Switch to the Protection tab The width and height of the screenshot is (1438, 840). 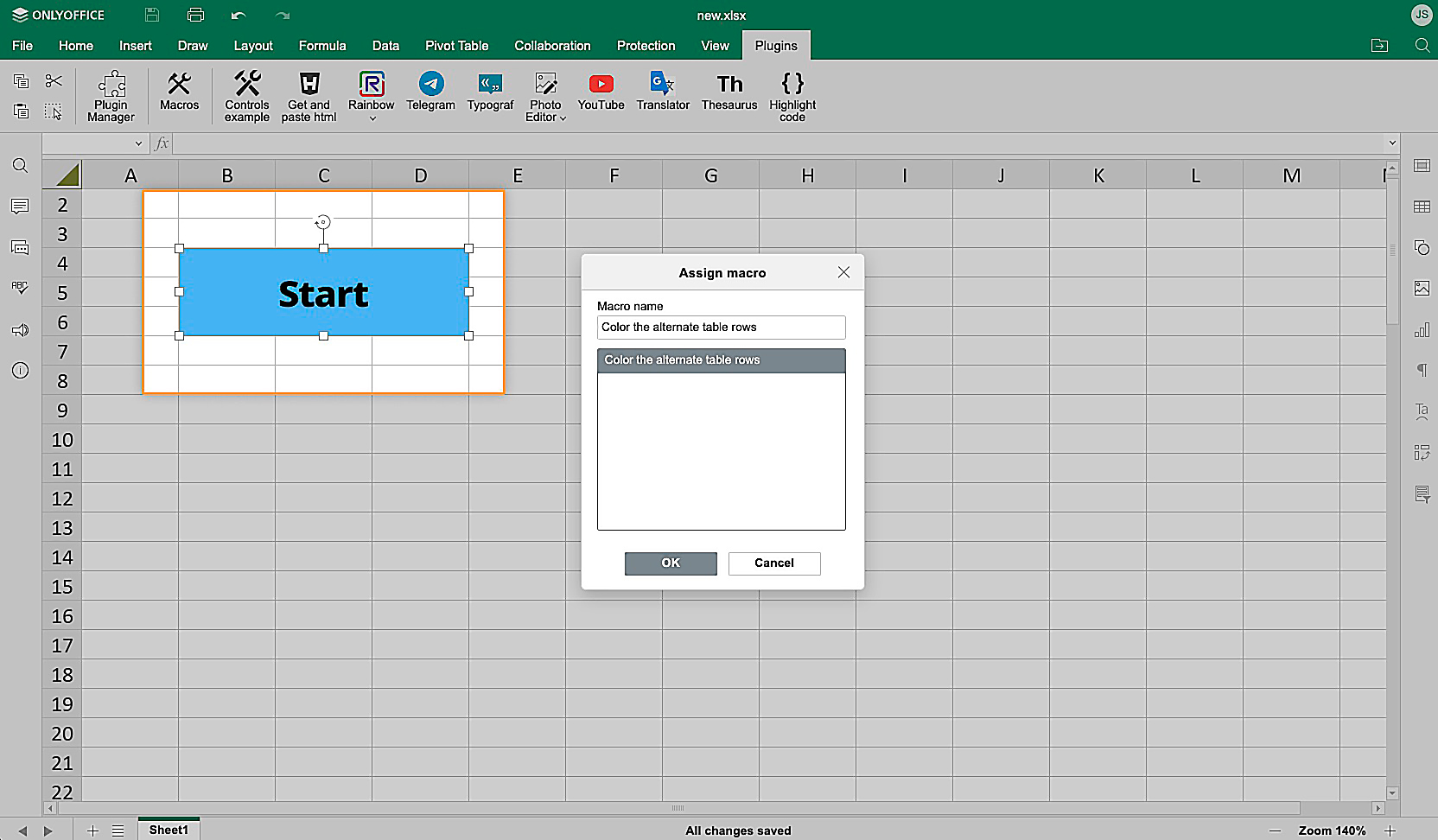pos(646,46)
